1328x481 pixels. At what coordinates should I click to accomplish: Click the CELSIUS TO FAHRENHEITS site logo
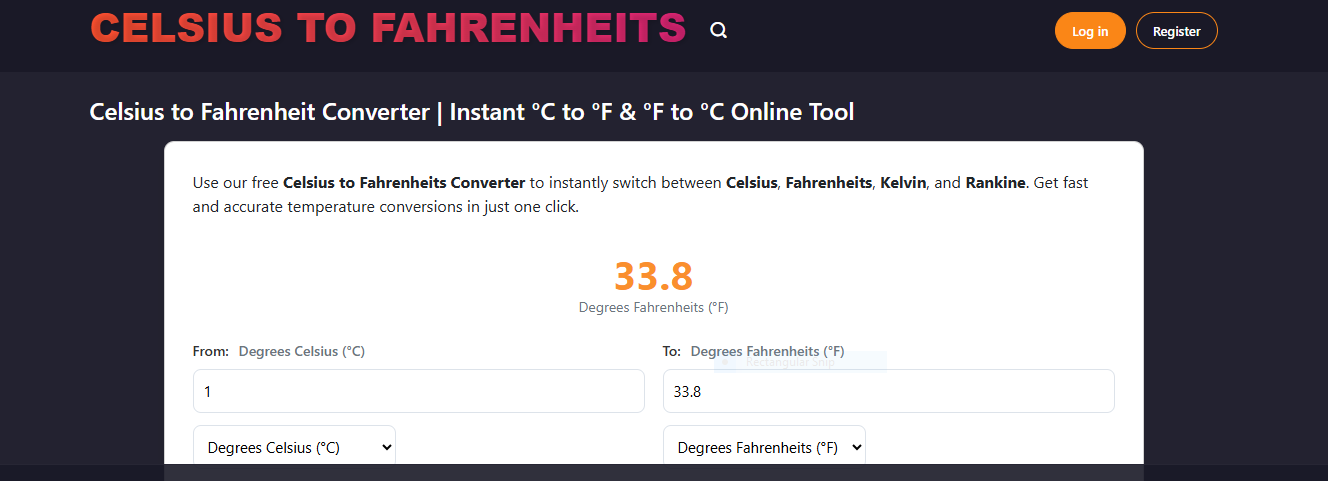click(x=388, y=28)
